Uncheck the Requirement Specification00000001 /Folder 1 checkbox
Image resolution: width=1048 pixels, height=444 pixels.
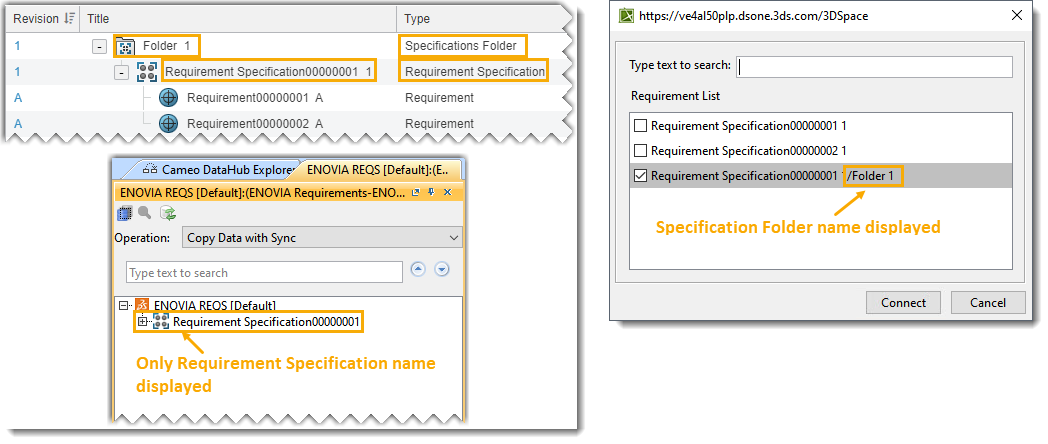pos(640,176)
